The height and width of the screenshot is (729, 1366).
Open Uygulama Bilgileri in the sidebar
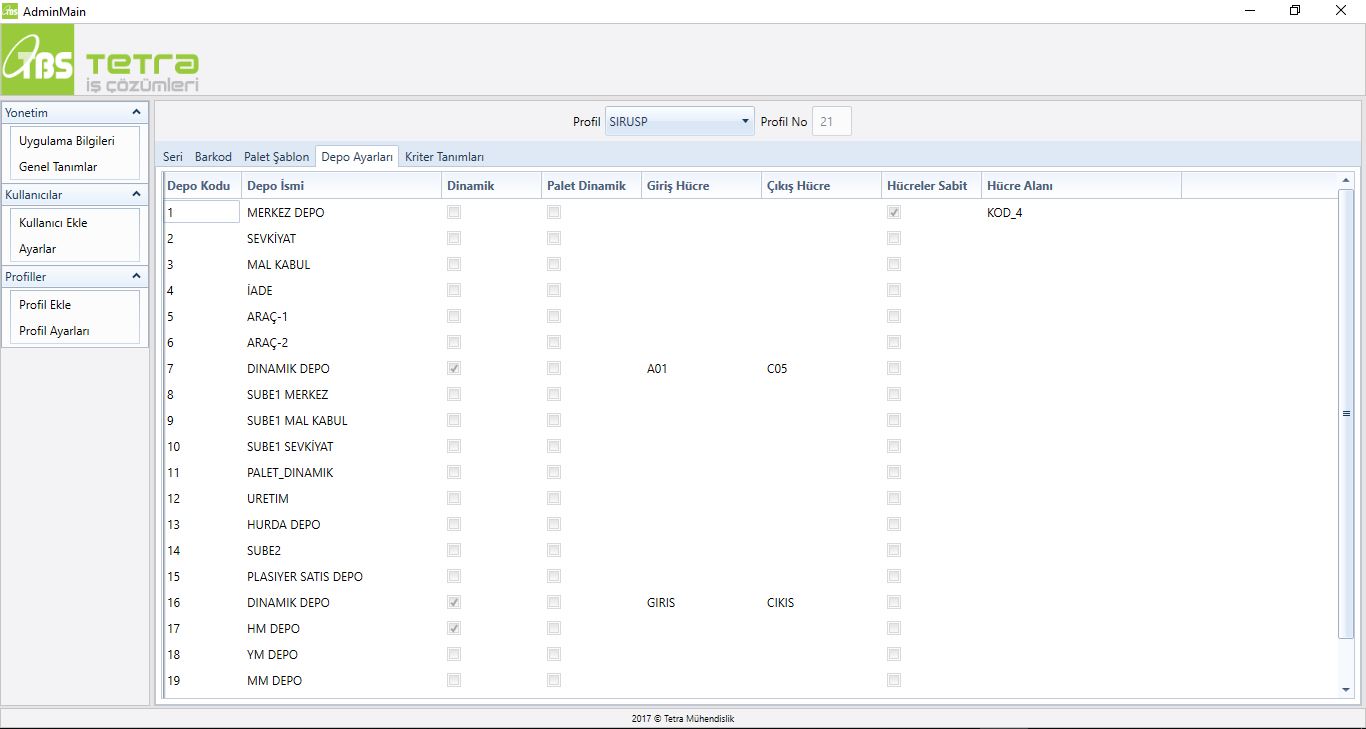[67, 141]
